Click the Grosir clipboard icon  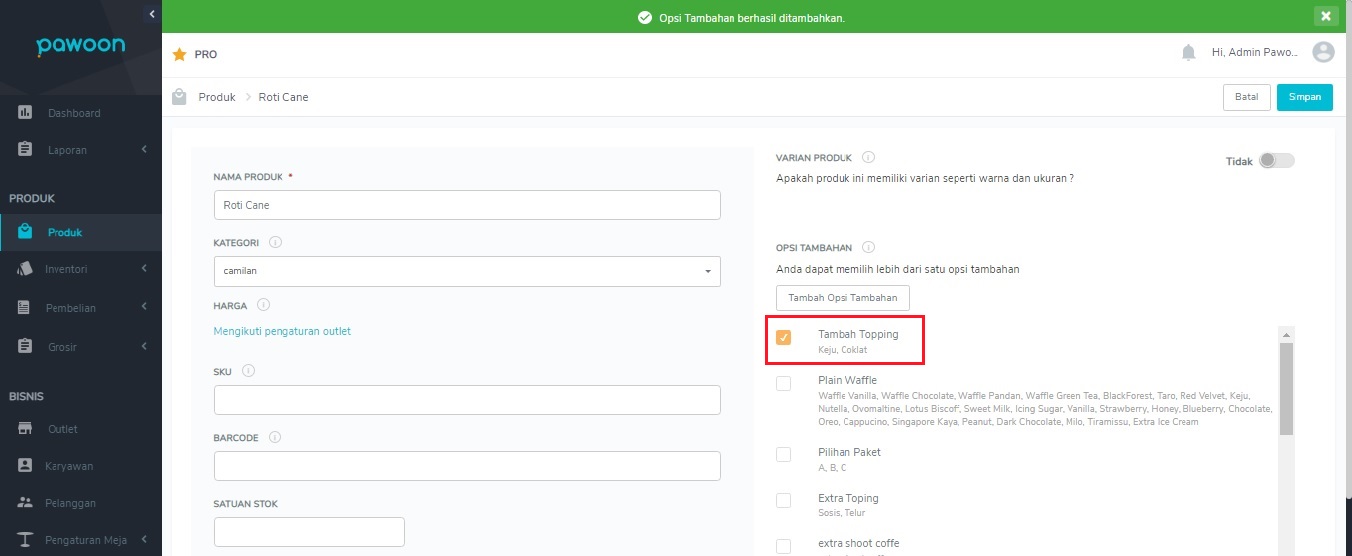click(x=25, y=347)
